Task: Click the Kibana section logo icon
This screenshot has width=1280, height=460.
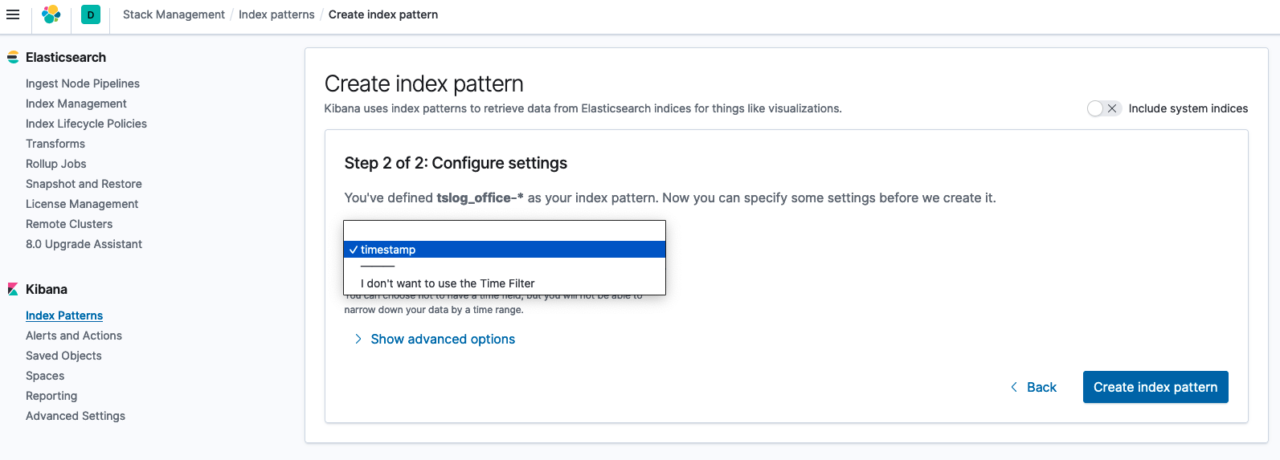Action: tap(13, 289)
